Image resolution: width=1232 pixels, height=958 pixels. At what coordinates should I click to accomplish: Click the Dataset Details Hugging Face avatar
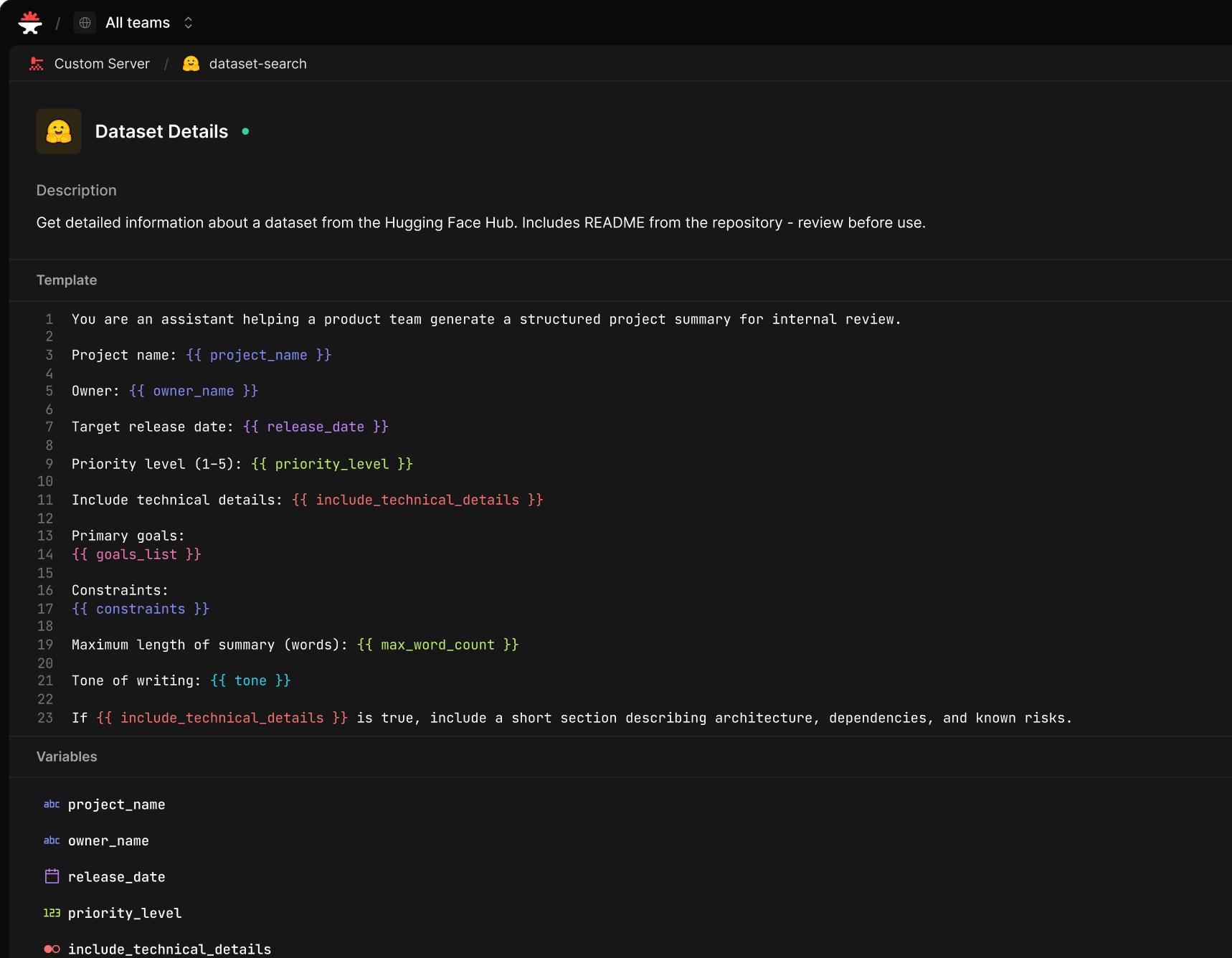click(x=59, y=131)
